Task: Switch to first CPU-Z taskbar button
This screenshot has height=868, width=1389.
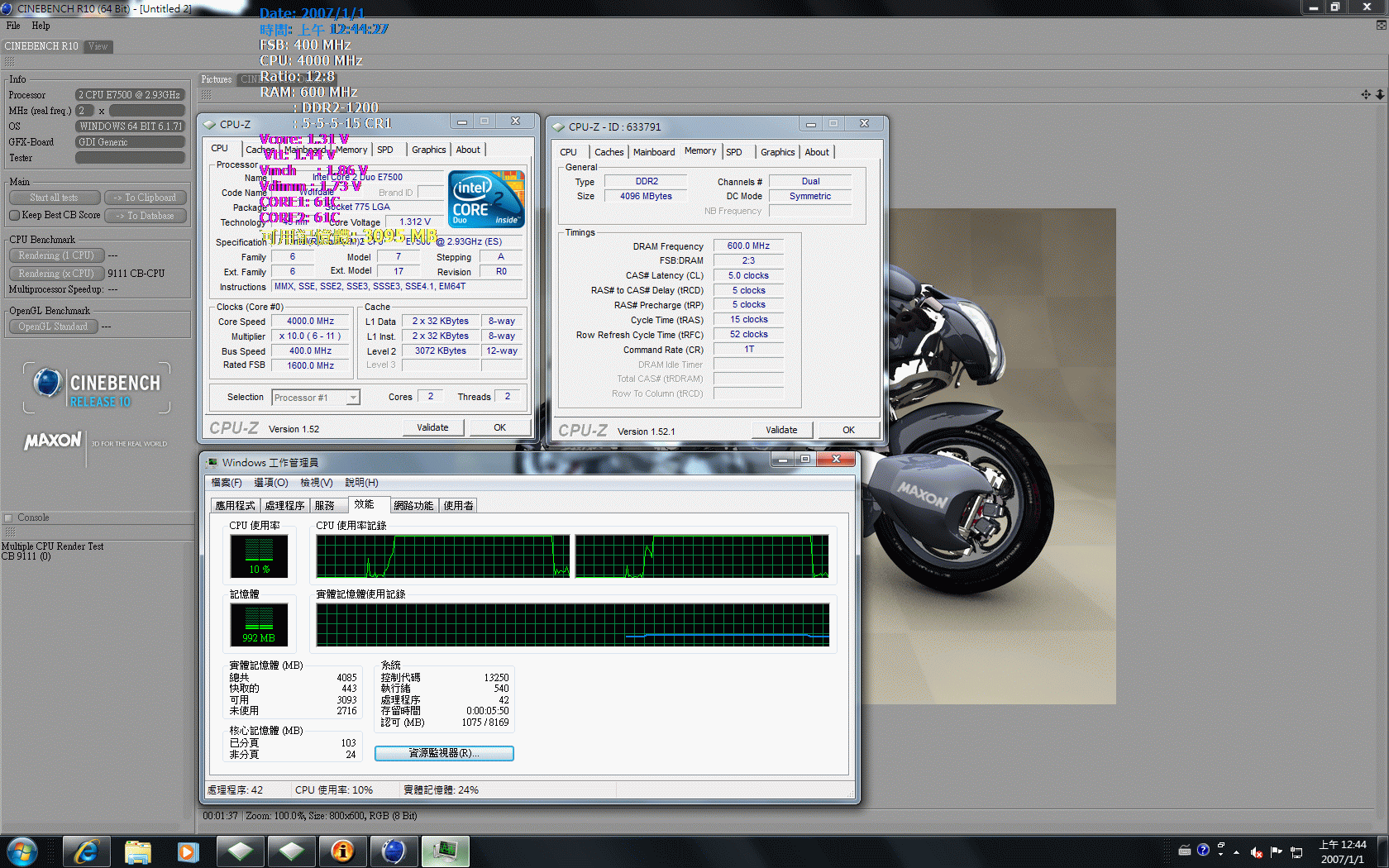Action: (240, 851)
